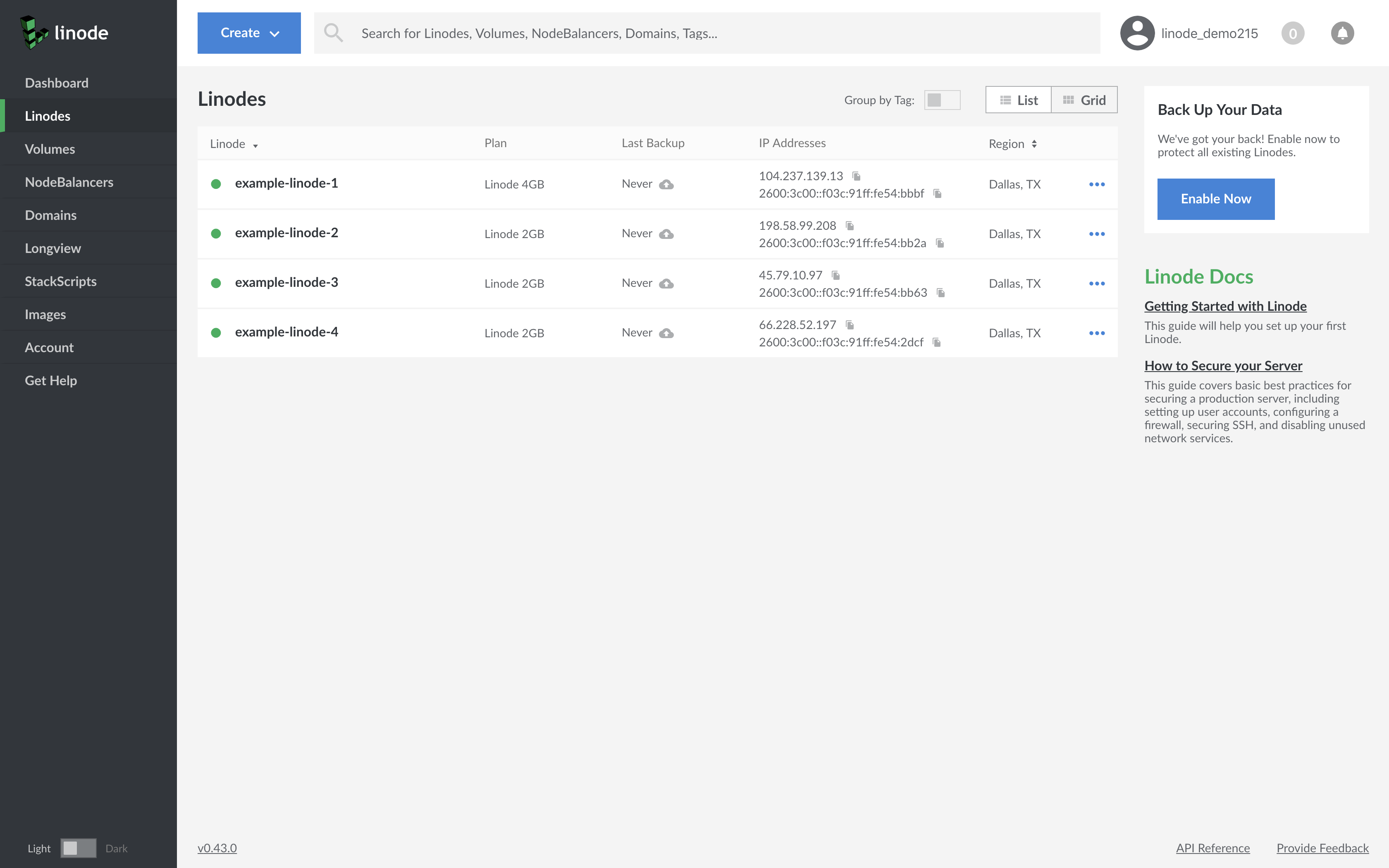Open Getting Started with Linode guide

click(1225, 306)
